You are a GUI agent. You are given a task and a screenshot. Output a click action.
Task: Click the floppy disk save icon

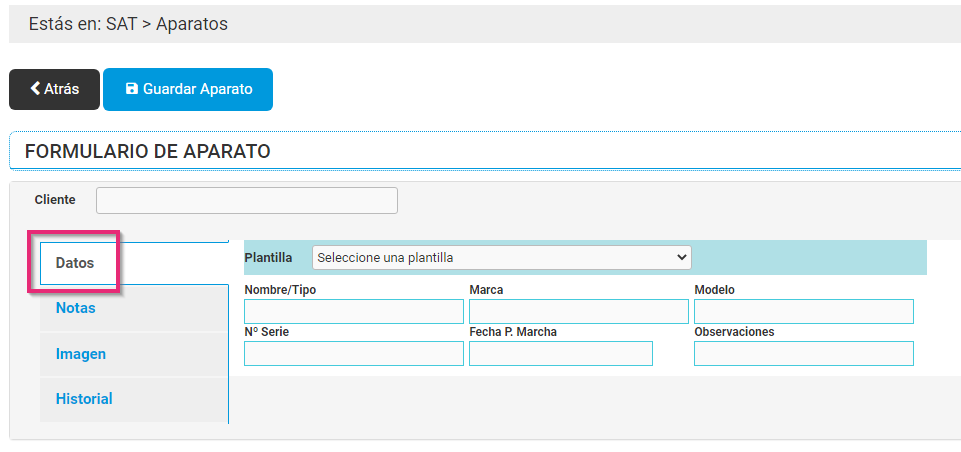click(131, 89)
